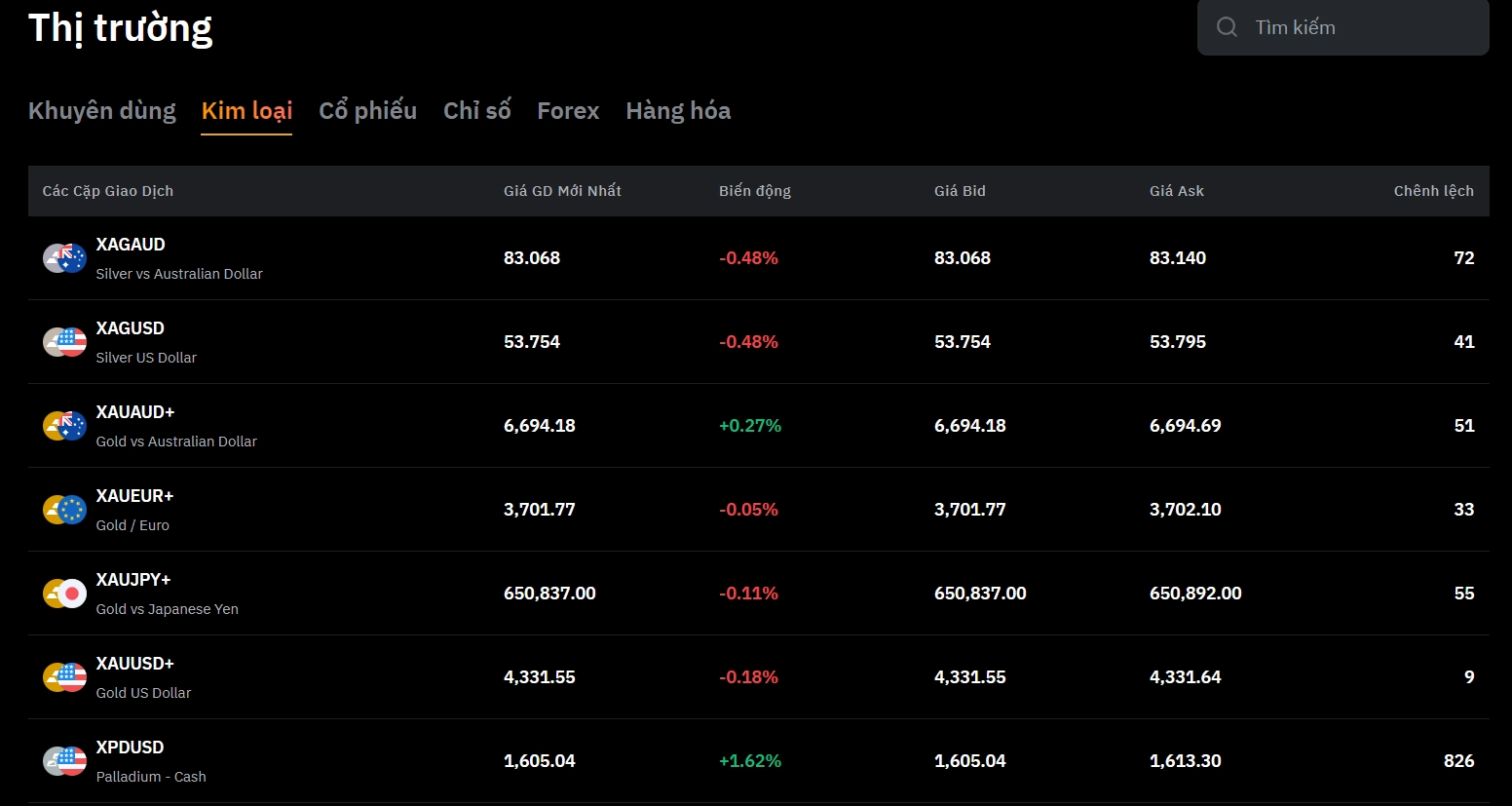Image resolution: width=1512 pixels, height=806 pixels.
Task: Switch to the Khuyên dùng tab
Action: coord(102,111)
